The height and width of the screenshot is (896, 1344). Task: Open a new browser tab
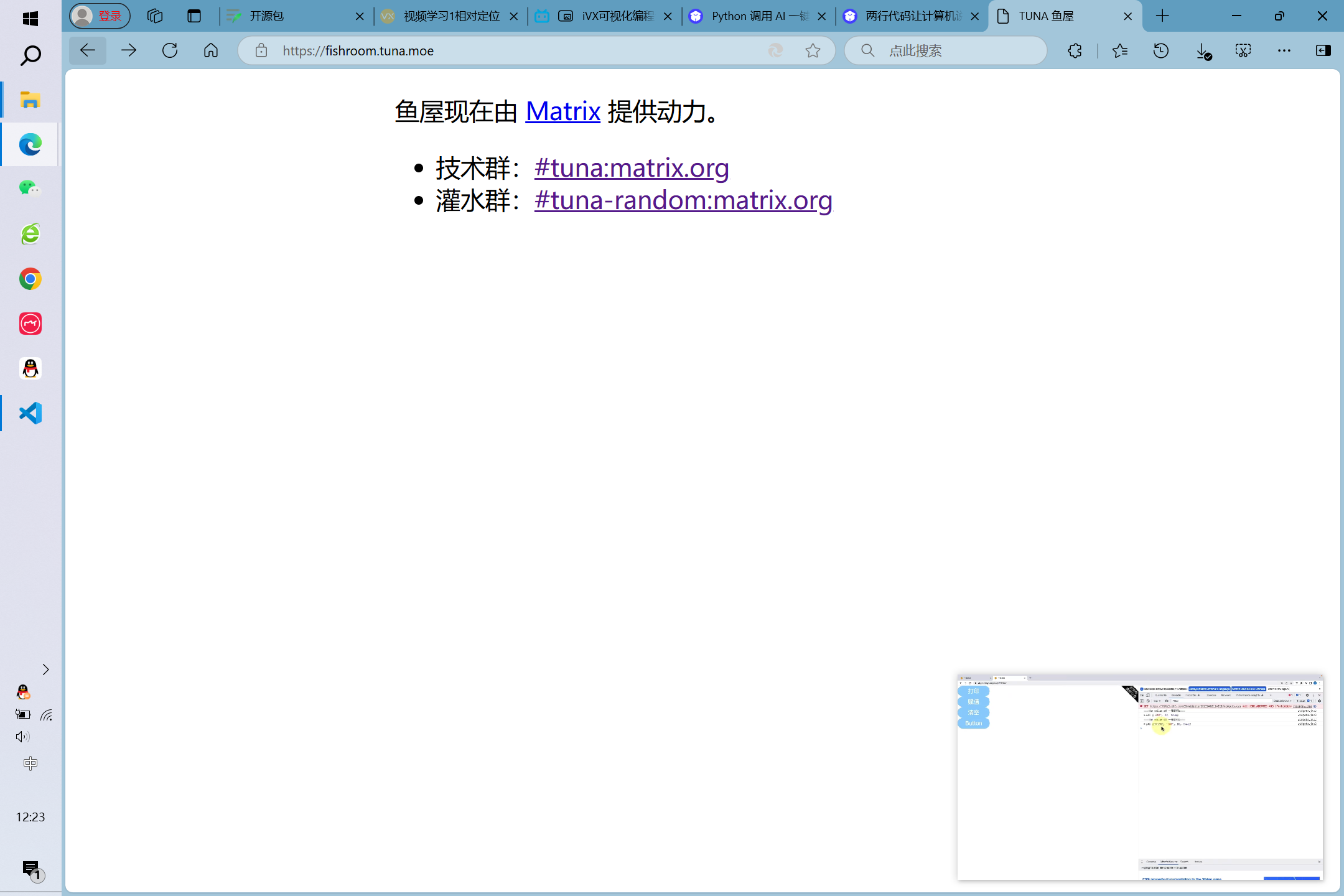click(1162, 16)
